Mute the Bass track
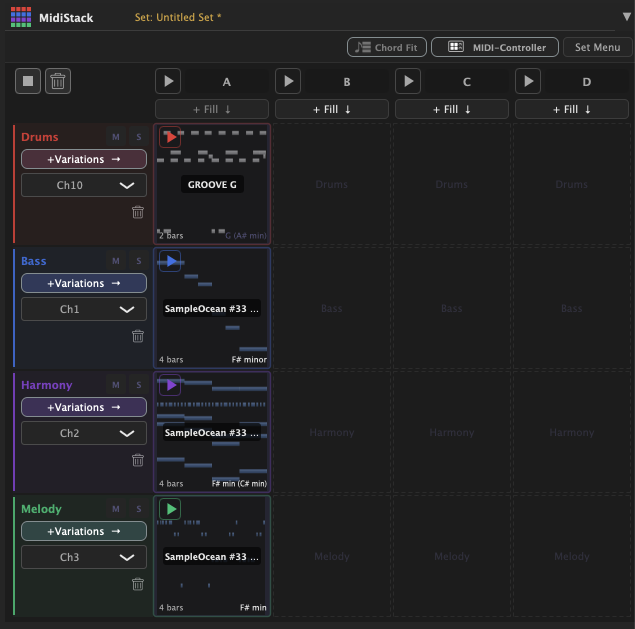635x629 pixels. click(116, 261)
